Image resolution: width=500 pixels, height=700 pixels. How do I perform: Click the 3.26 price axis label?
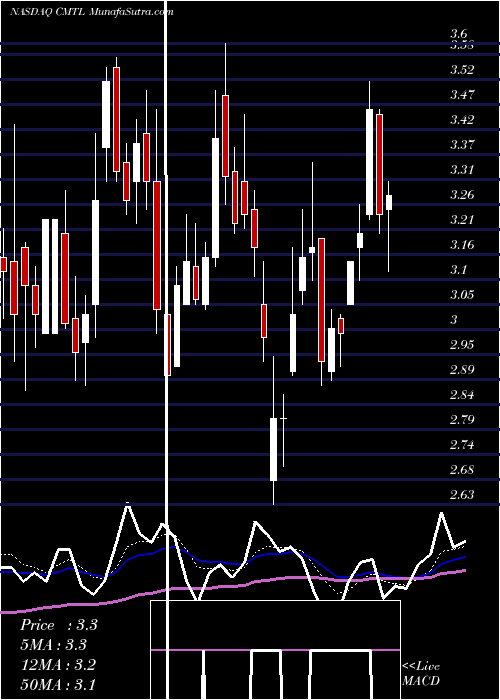click(462, 195)
